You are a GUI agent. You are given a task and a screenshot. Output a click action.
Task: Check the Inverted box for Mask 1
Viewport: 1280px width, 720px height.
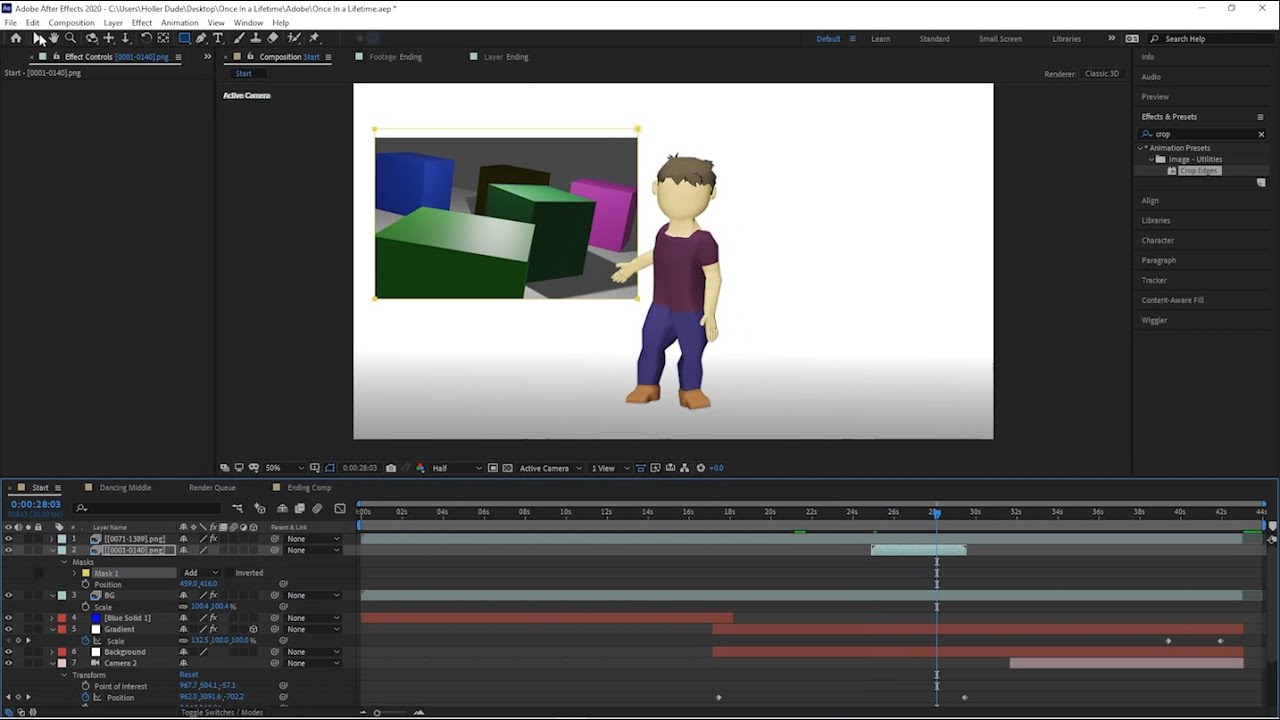click(x=229, y=573)
